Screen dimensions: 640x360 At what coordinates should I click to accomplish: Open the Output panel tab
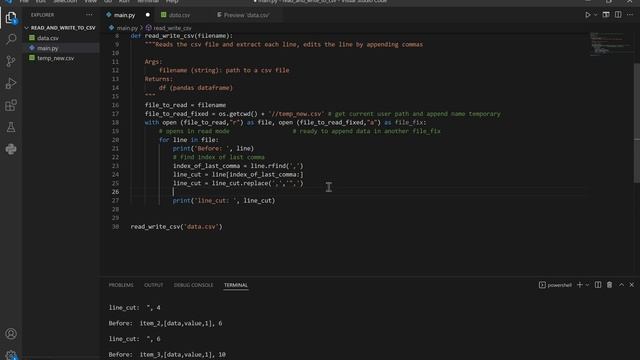153,285
